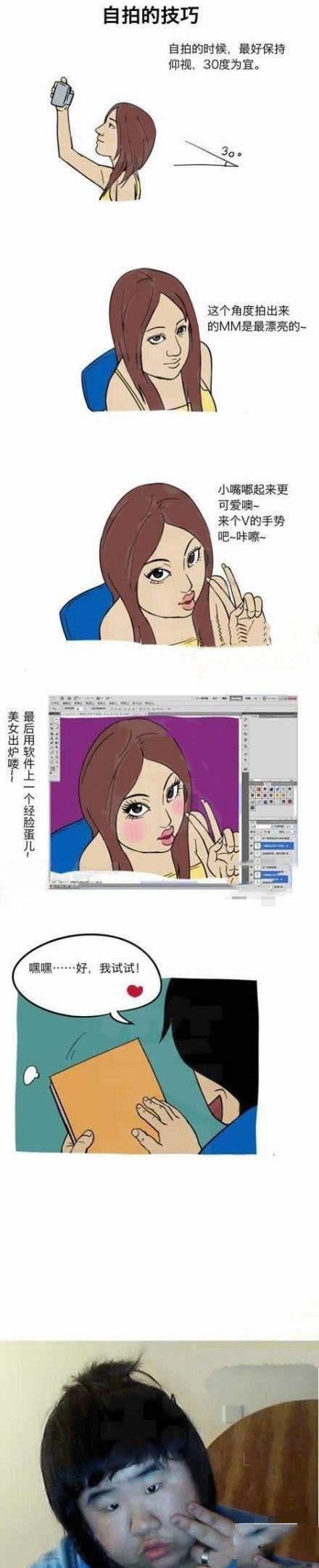
Task: Open the topmost icon in collapsed panel dock
Action: click(246, 719)
